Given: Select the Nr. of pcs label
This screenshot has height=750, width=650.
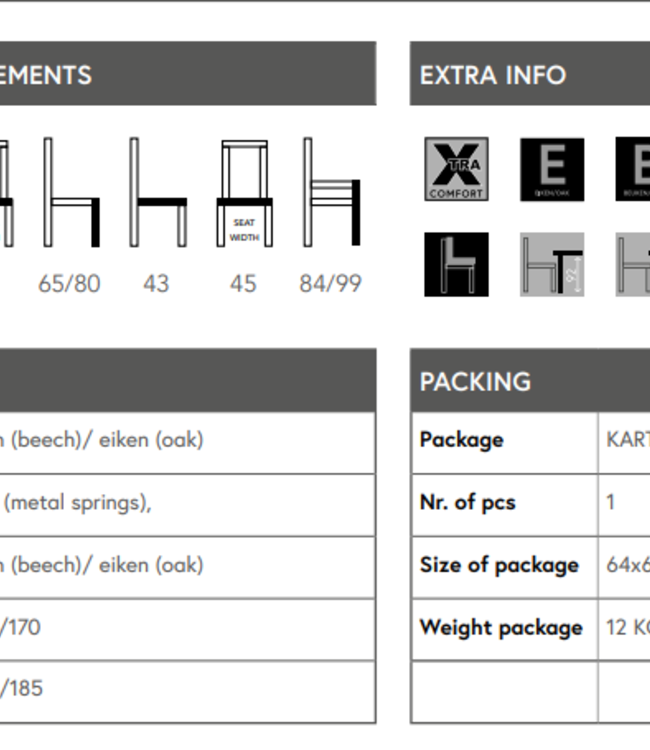Looking at the screenshot, I should click(x=467, y=502).
